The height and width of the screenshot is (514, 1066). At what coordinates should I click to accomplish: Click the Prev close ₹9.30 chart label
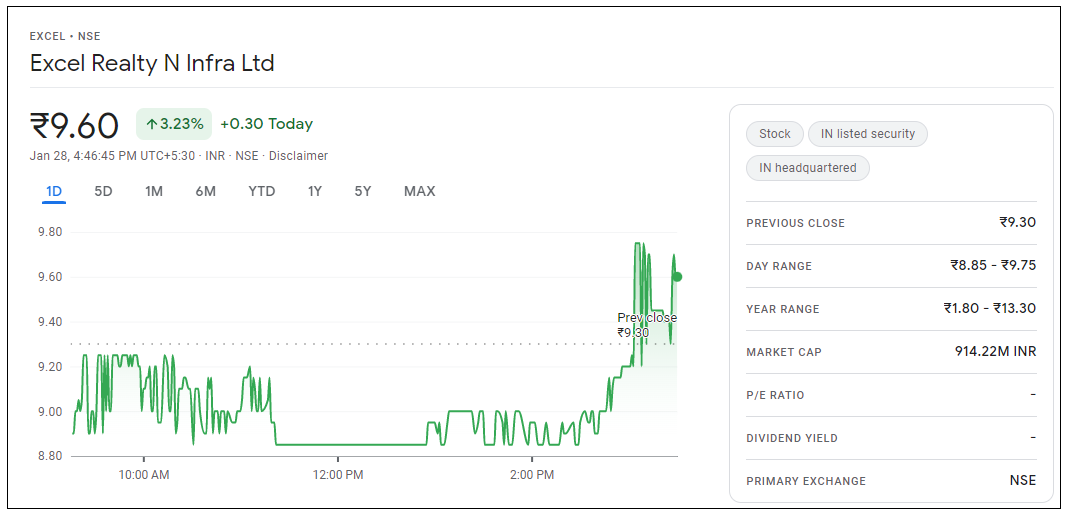[647, 325]
